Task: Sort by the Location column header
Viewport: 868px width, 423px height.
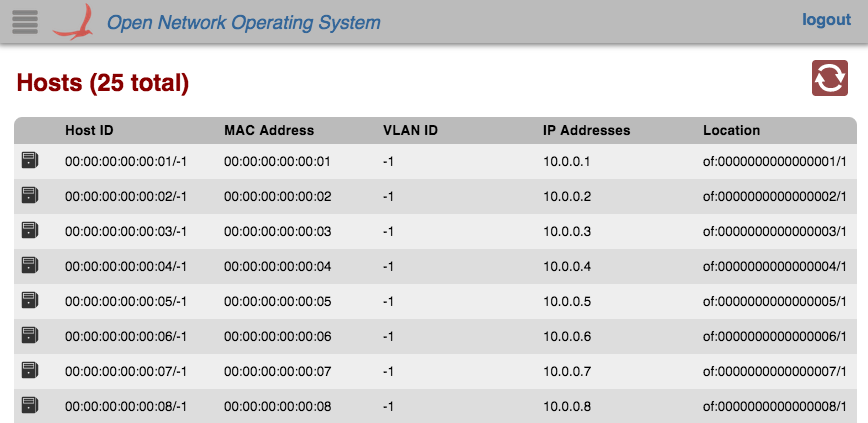Action: (x=731, y=130)
